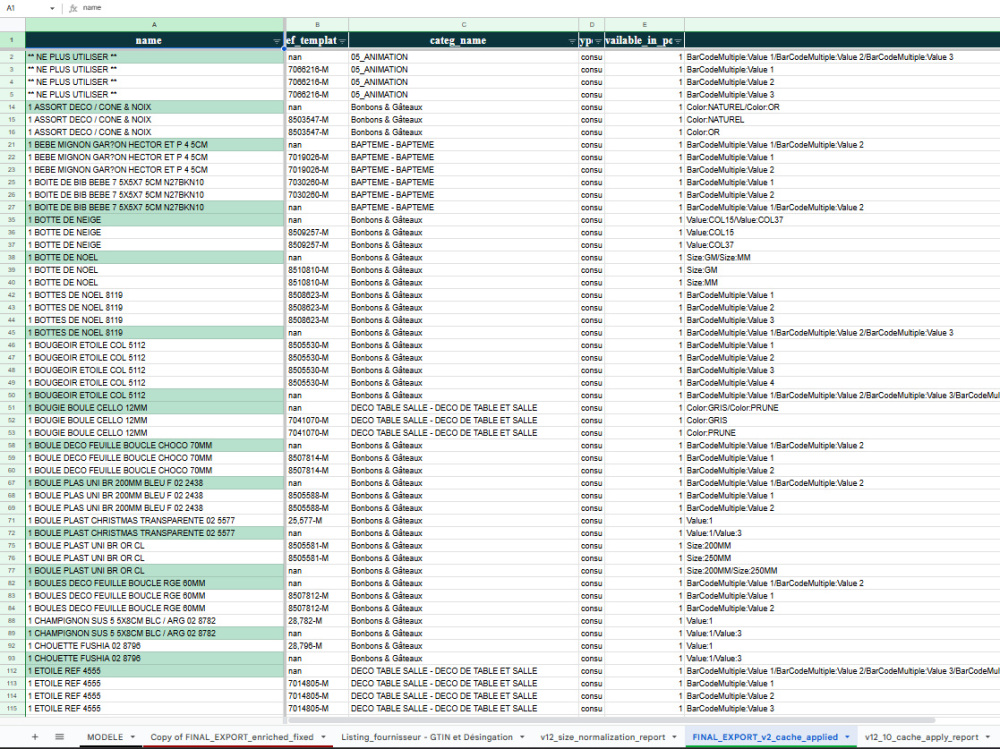Open MODELE tab dropdown arrow

(x=133, y=737)
